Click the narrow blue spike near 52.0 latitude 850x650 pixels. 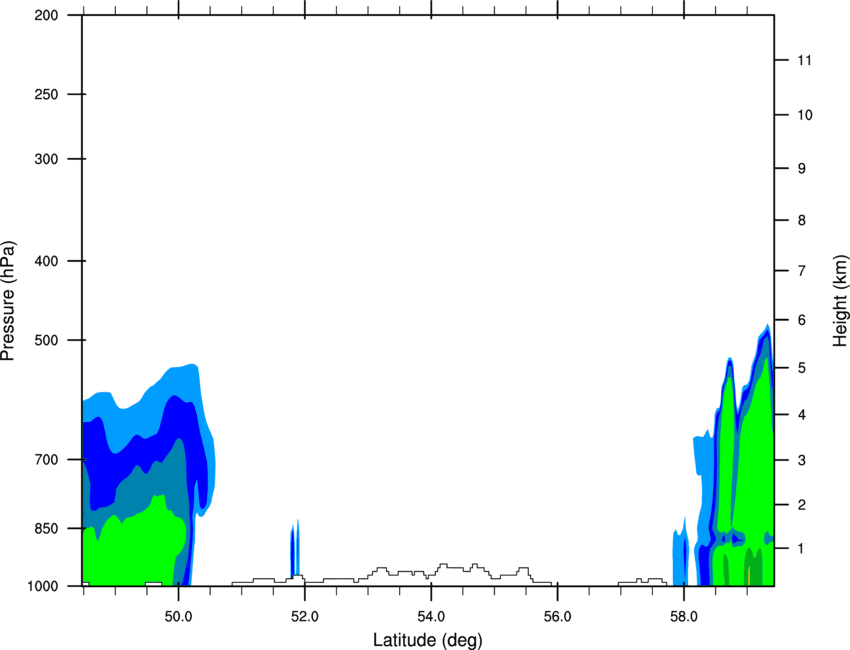(295, 549)
